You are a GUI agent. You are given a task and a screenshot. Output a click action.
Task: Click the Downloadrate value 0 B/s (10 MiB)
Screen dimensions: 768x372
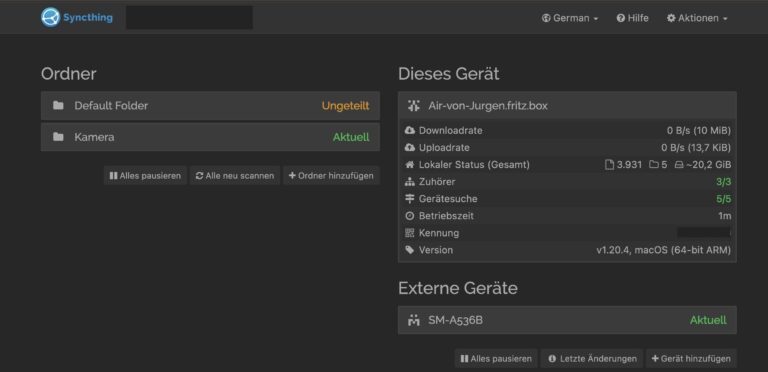tap(699, 131)
